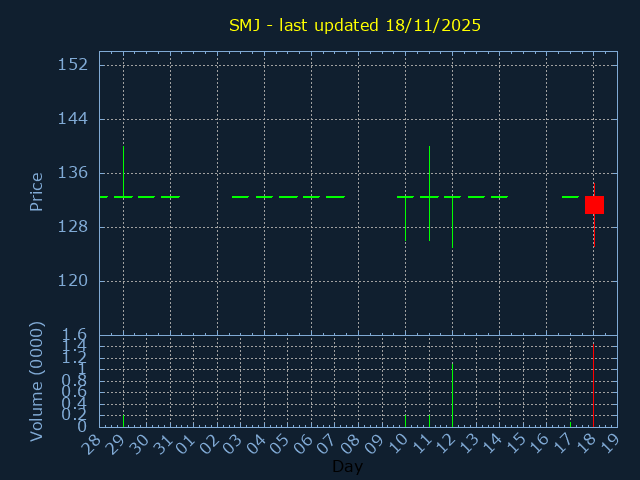Click the 136 price axis label
Image resolution: width=640 pixels, height=480 pixels.
73,173
